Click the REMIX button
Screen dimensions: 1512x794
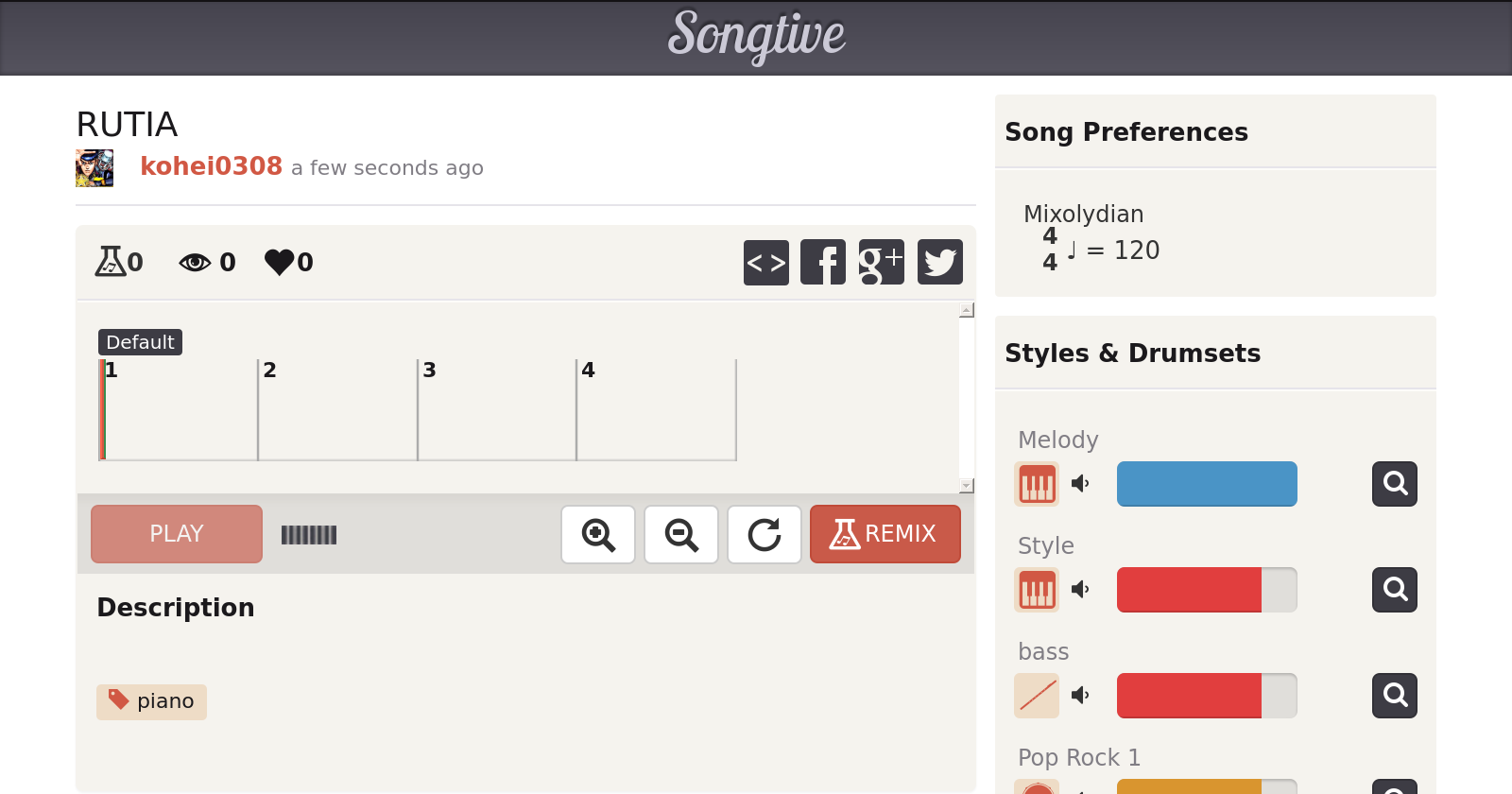(885, 534)
